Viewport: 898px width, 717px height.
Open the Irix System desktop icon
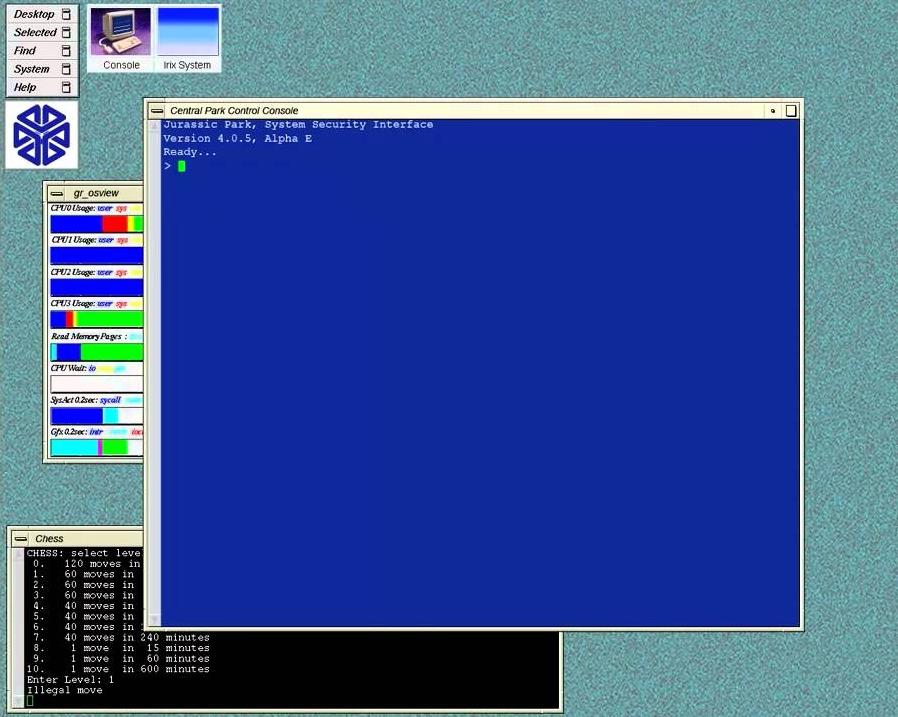point(187,39)
